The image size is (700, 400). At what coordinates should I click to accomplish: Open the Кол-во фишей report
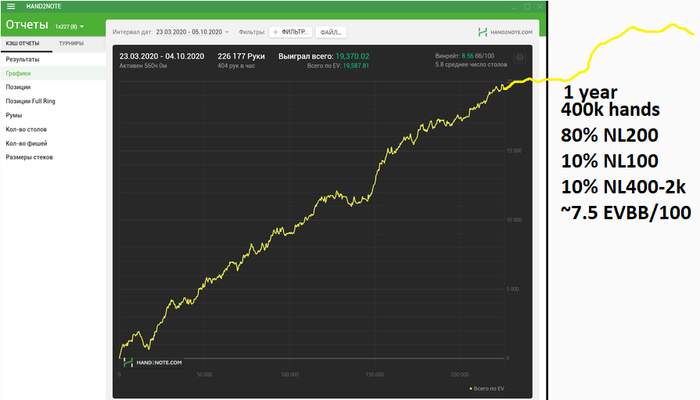(x=27, y=143)
